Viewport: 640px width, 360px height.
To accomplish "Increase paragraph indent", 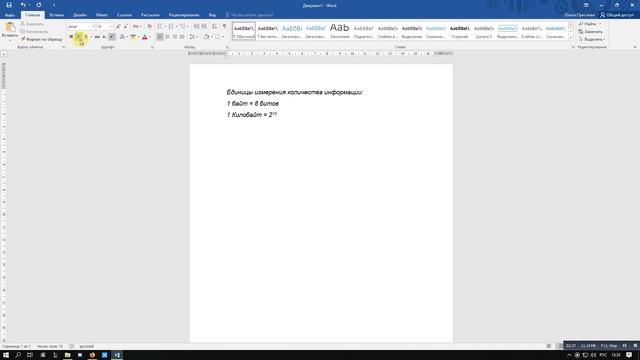I will click(204, 27).
